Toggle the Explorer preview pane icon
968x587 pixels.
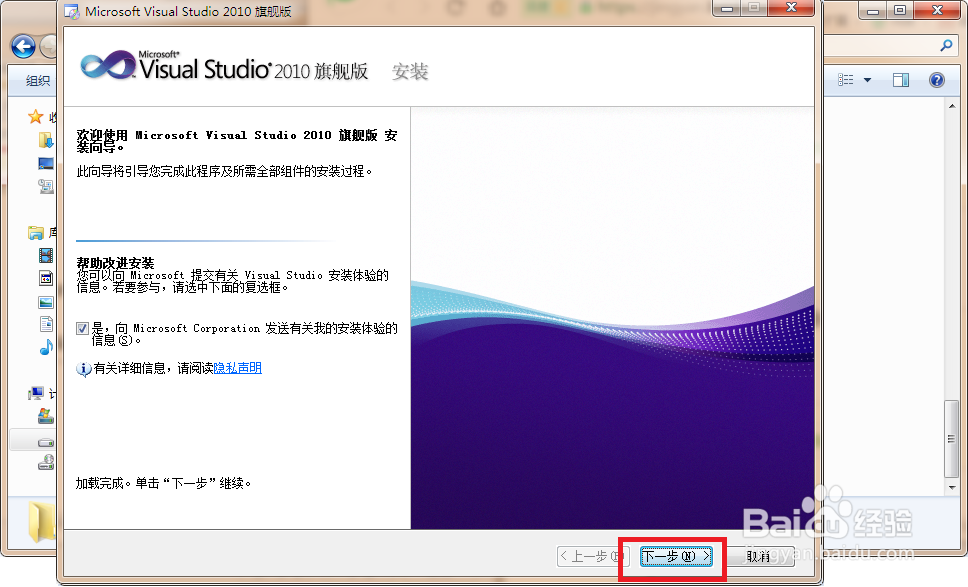pyautogui.click(x=901, y=80)
